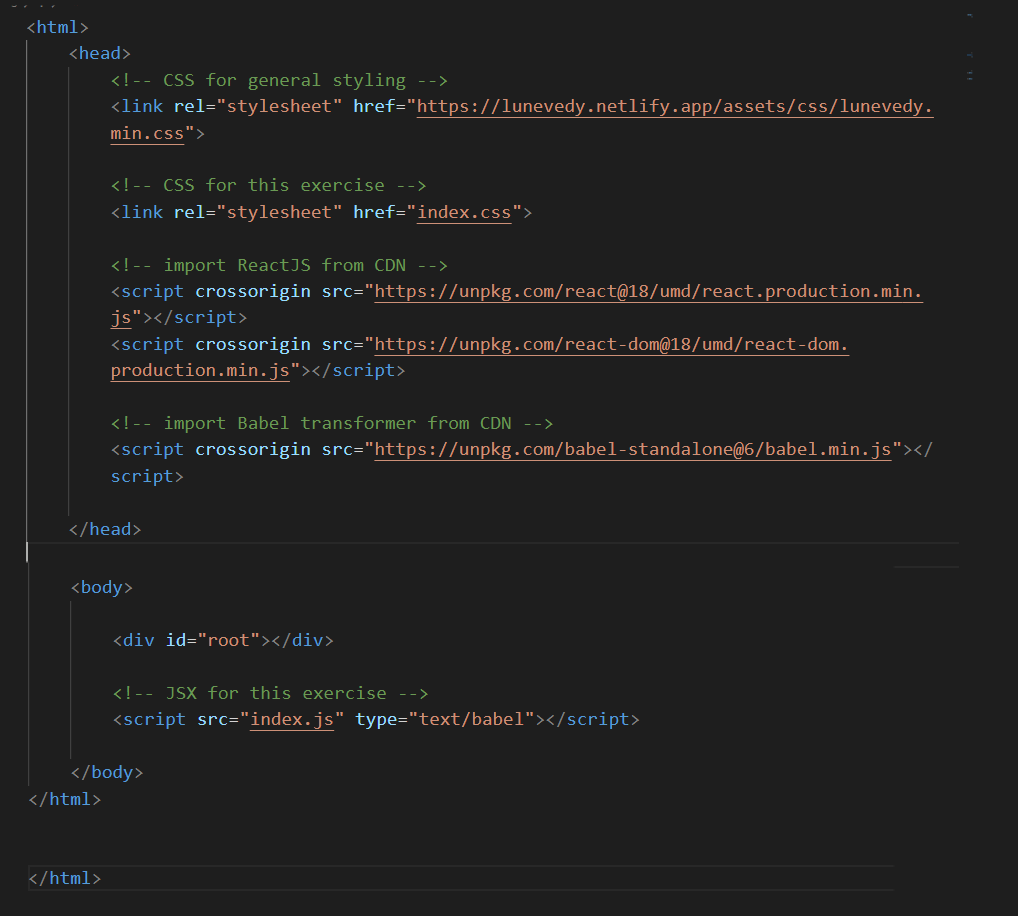Click the "CSS for this exercise" comment
Screen dimensions: 1018x916
tap(268, 185)
